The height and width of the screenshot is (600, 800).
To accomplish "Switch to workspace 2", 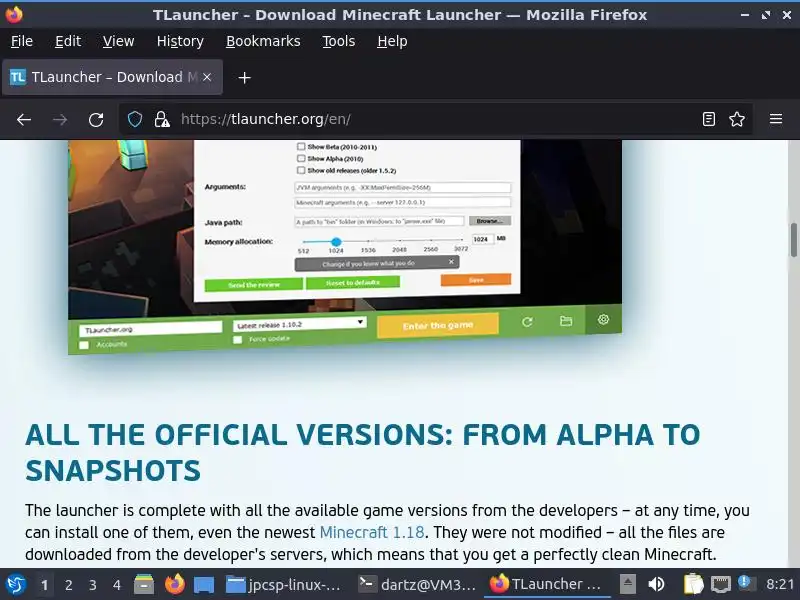I will coord(68,585).
